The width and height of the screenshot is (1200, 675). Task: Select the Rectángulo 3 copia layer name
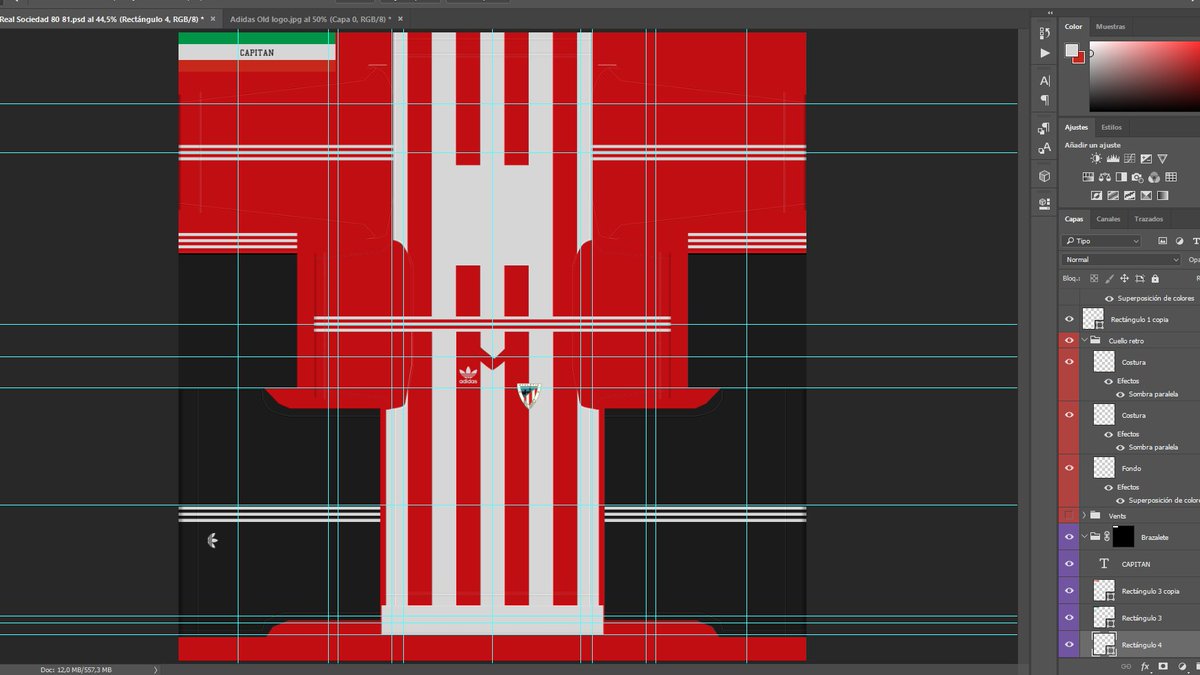[1150, 591]
